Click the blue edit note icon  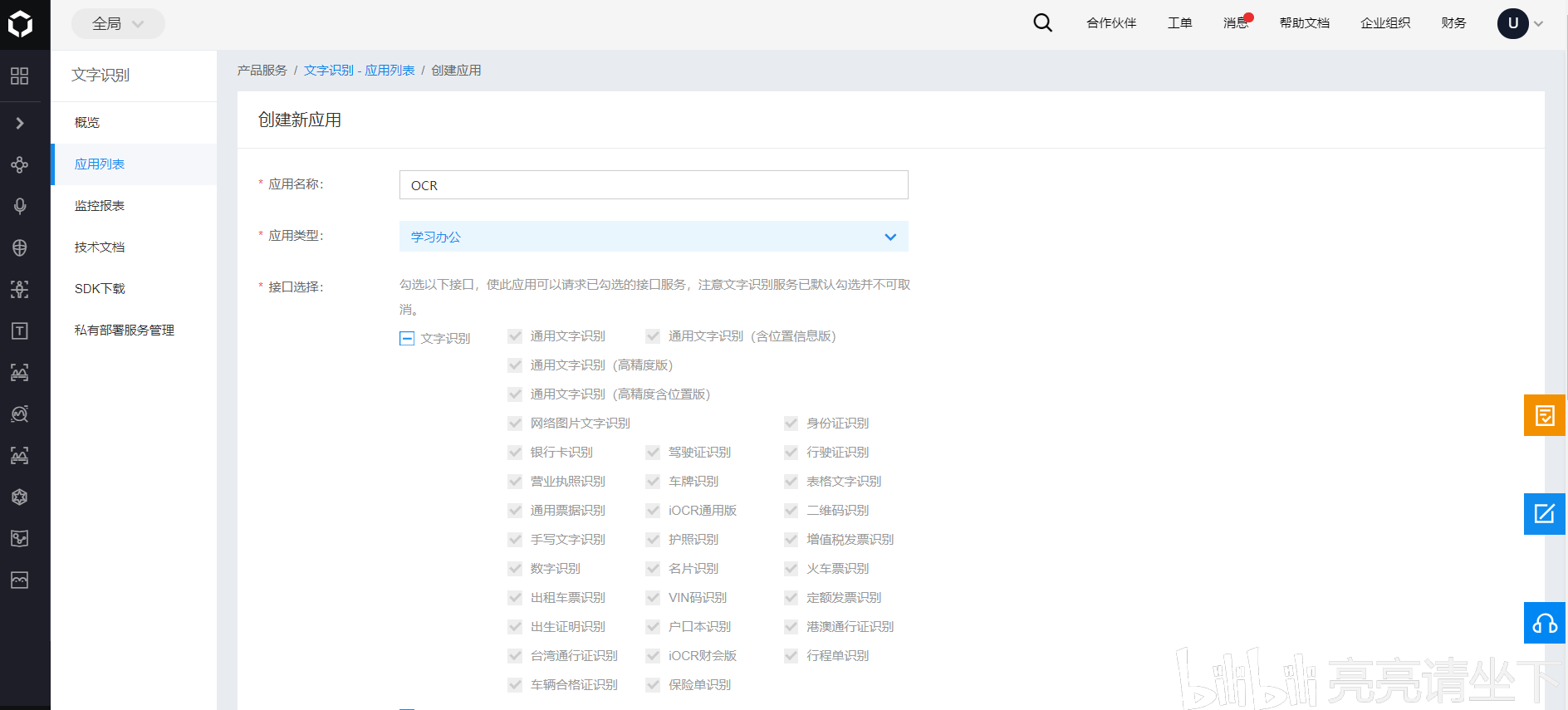[x=1545, y=514]
